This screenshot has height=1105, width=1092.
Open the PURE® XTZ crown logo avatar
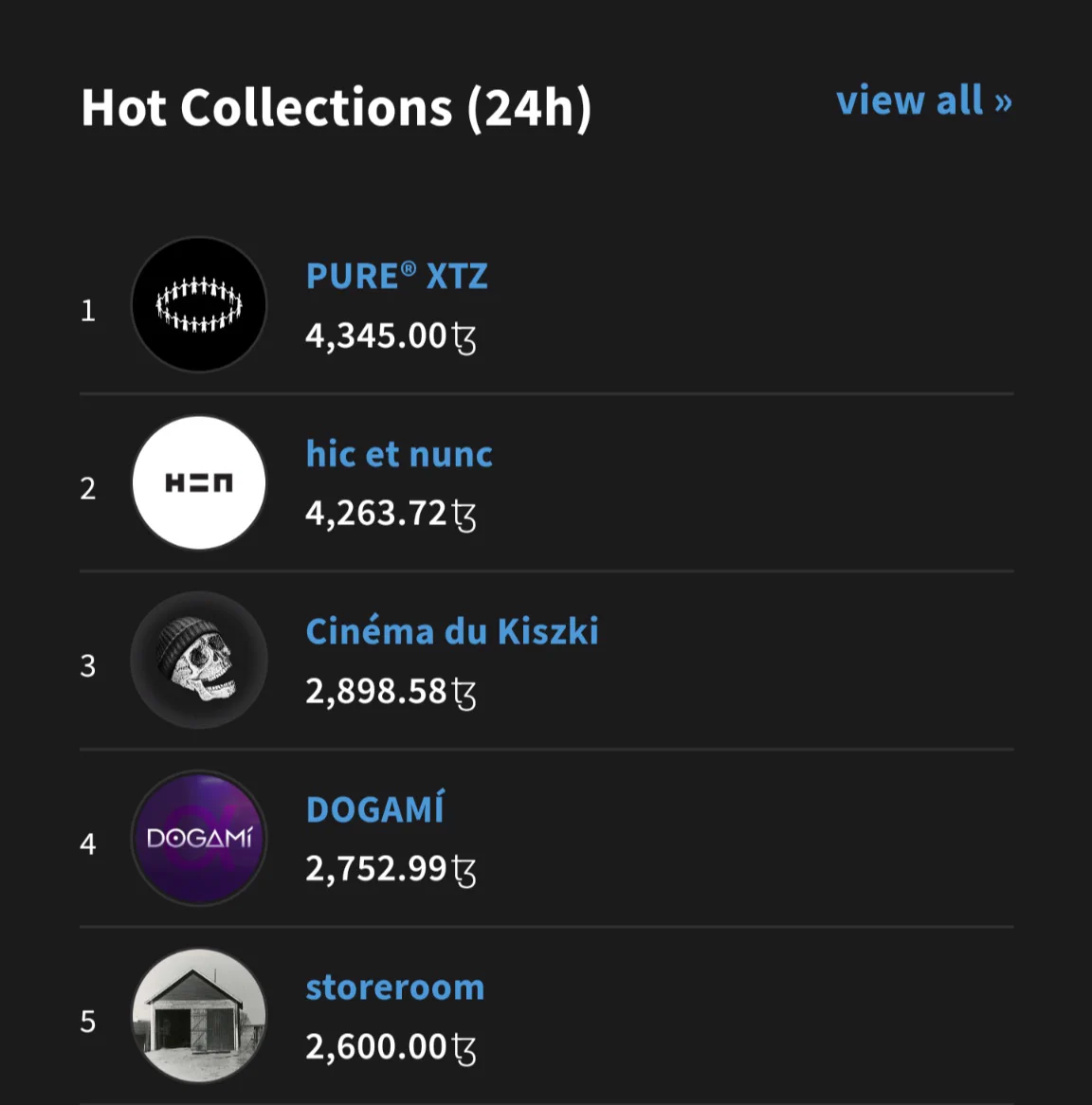[x=199, y=304]
